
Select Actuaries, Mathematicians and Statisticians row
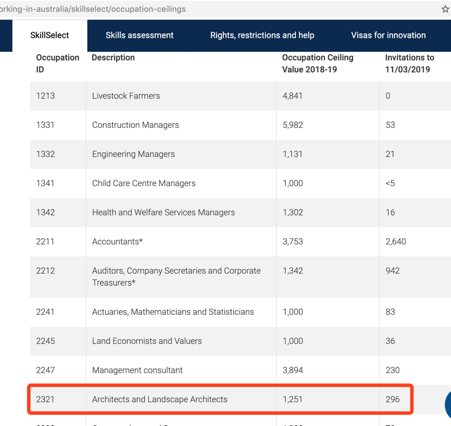pos(240,312)
